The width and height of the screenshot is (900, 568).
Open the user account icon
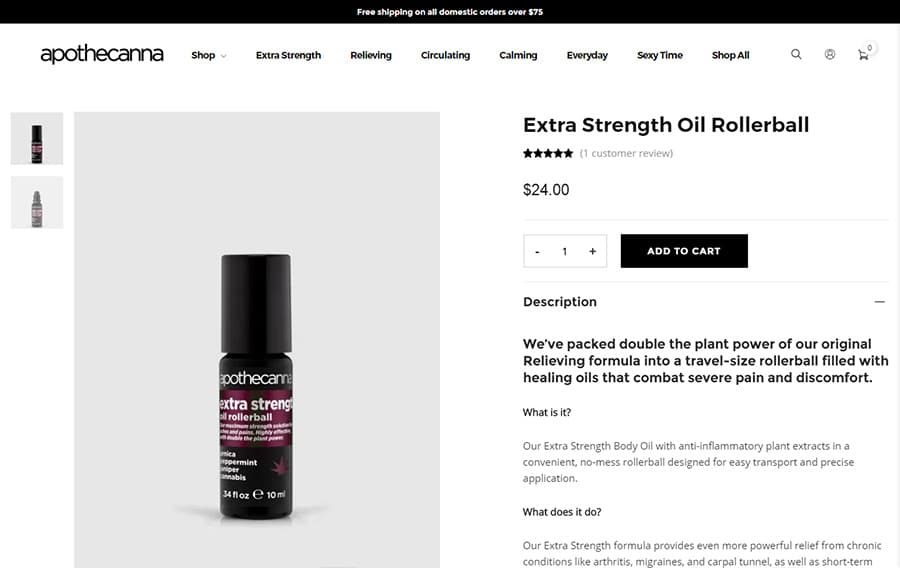830,55
